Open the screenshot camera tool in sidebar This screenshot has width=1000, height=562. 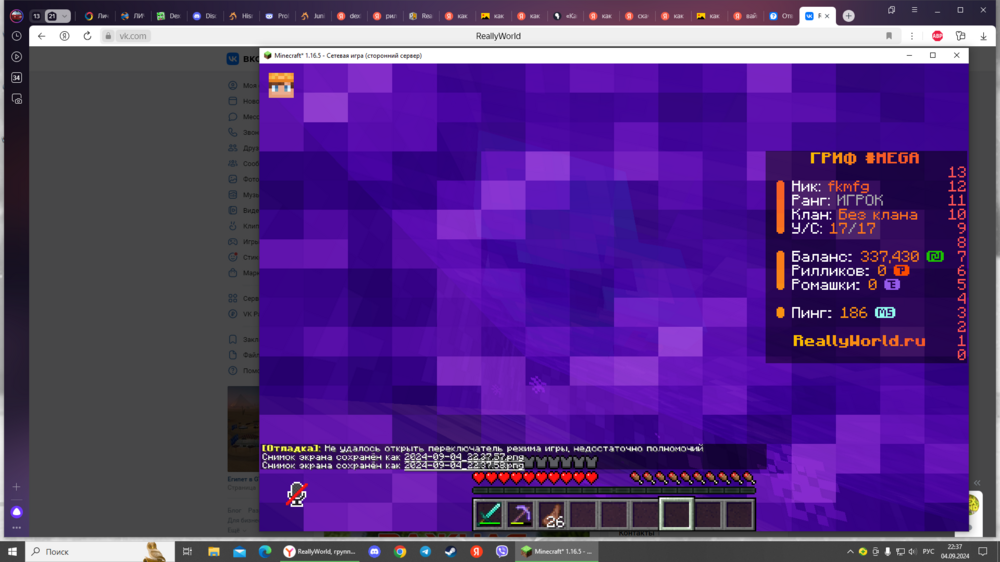click(x=17, y=99)
